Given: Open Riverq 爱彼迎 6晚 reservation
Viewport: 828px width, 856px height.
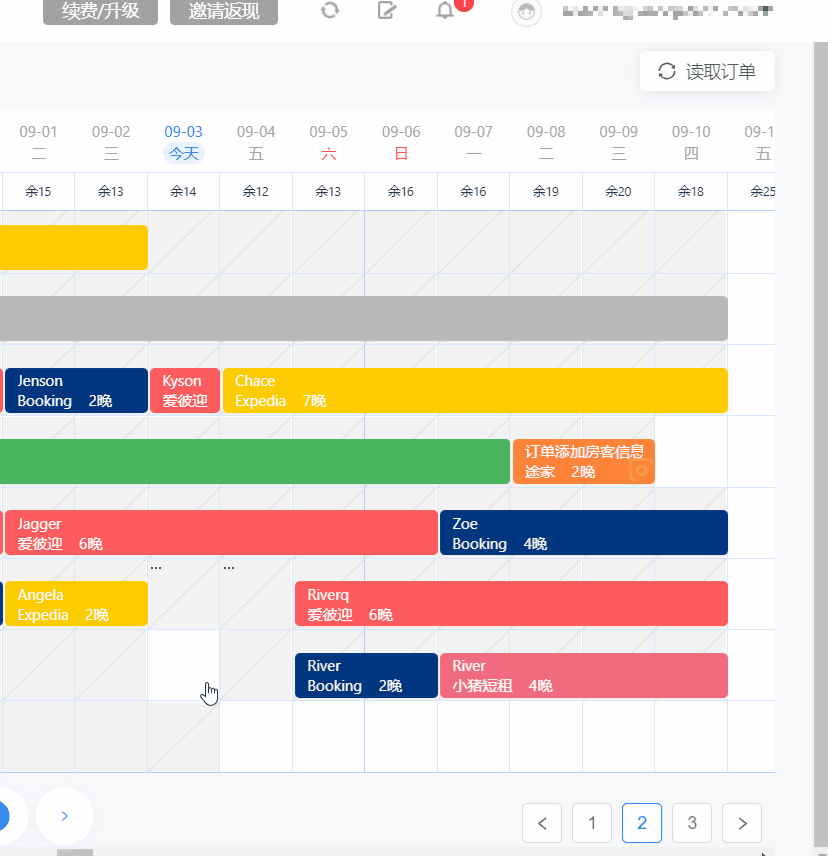Looking at the screenshot, I should (511, 604).
